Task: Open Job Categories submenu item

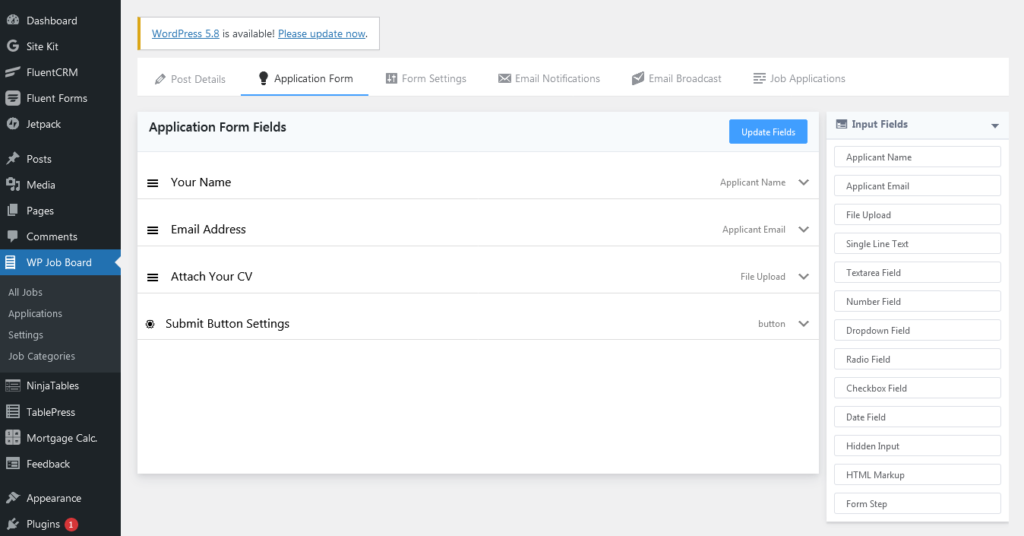Action: pyautogui.click(x=42, y=356)
